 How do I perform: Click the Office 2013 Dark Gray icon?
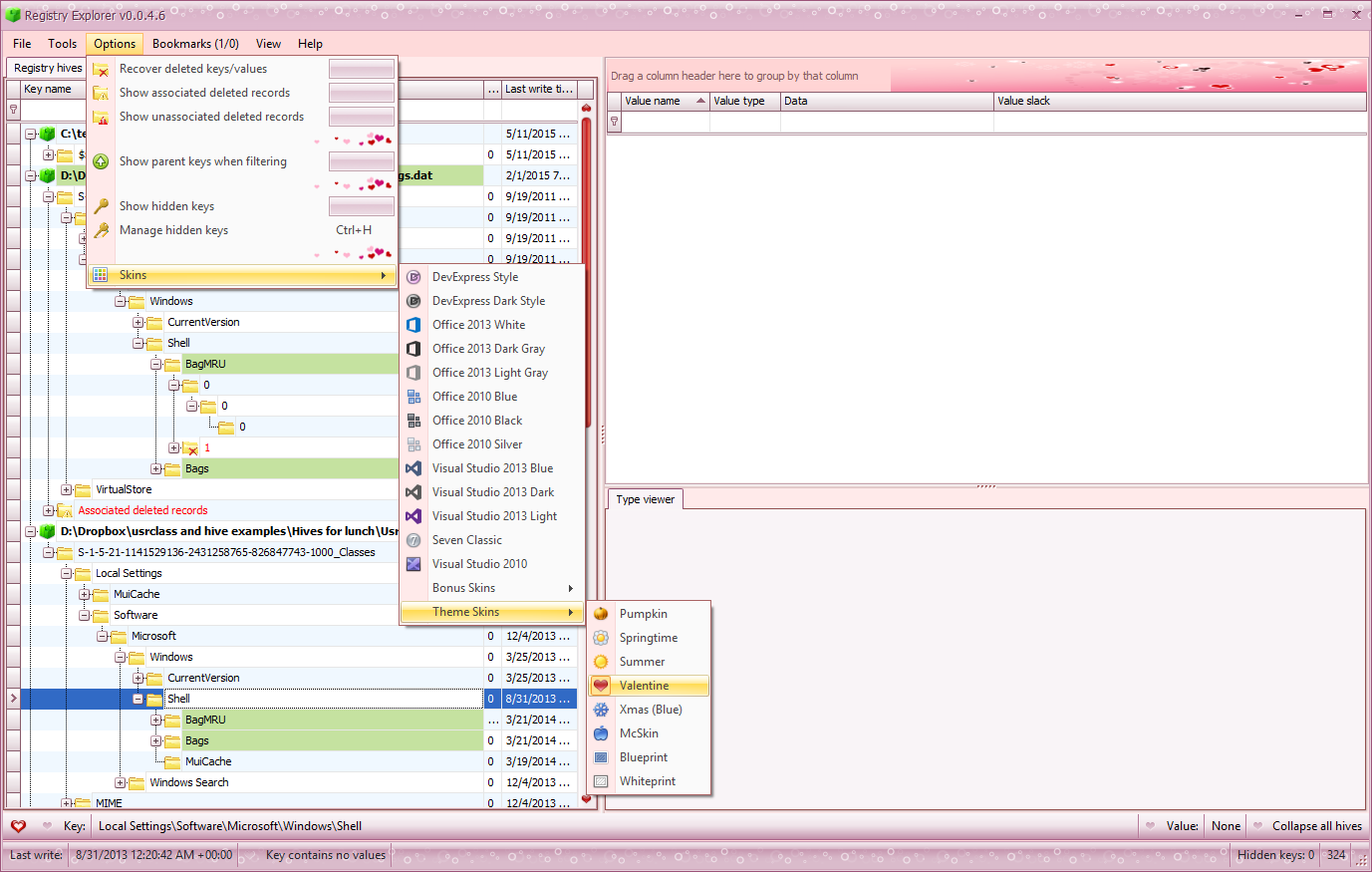pos(413,349)
